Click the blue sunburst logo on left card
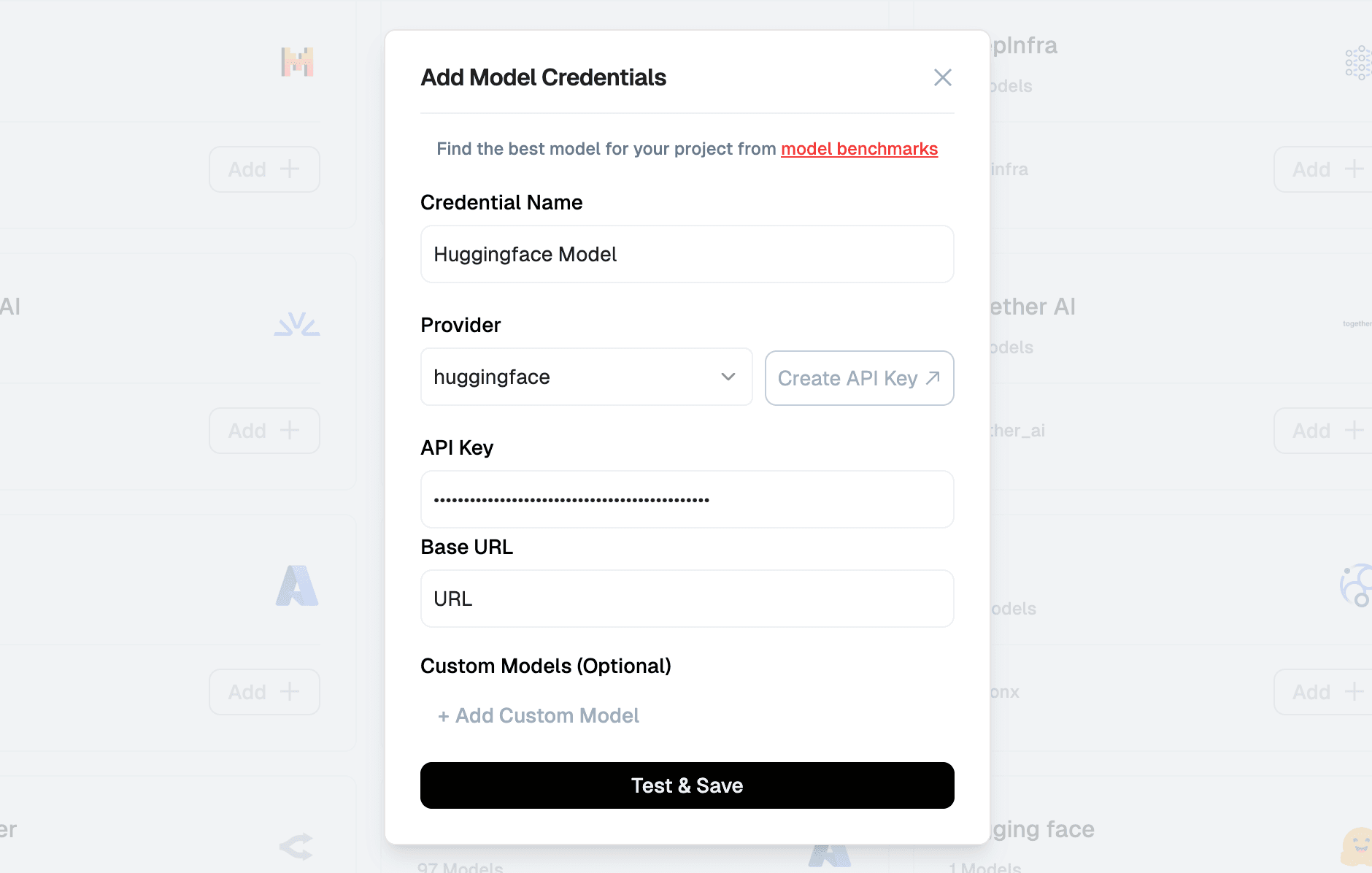Screen dimensions: 1372x873 point(297,324)
